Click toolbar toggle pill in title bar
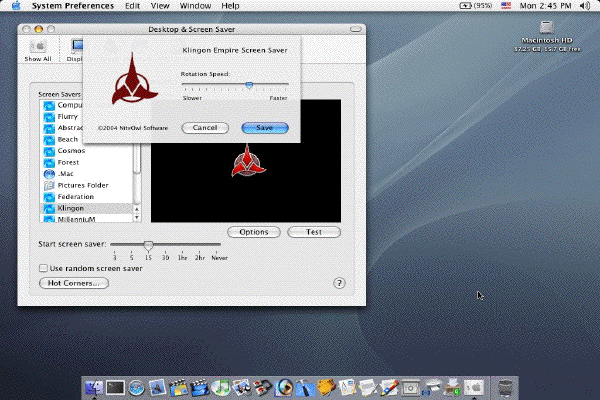Viewport: 600px width, 400px height. click(x=355, y=29)
